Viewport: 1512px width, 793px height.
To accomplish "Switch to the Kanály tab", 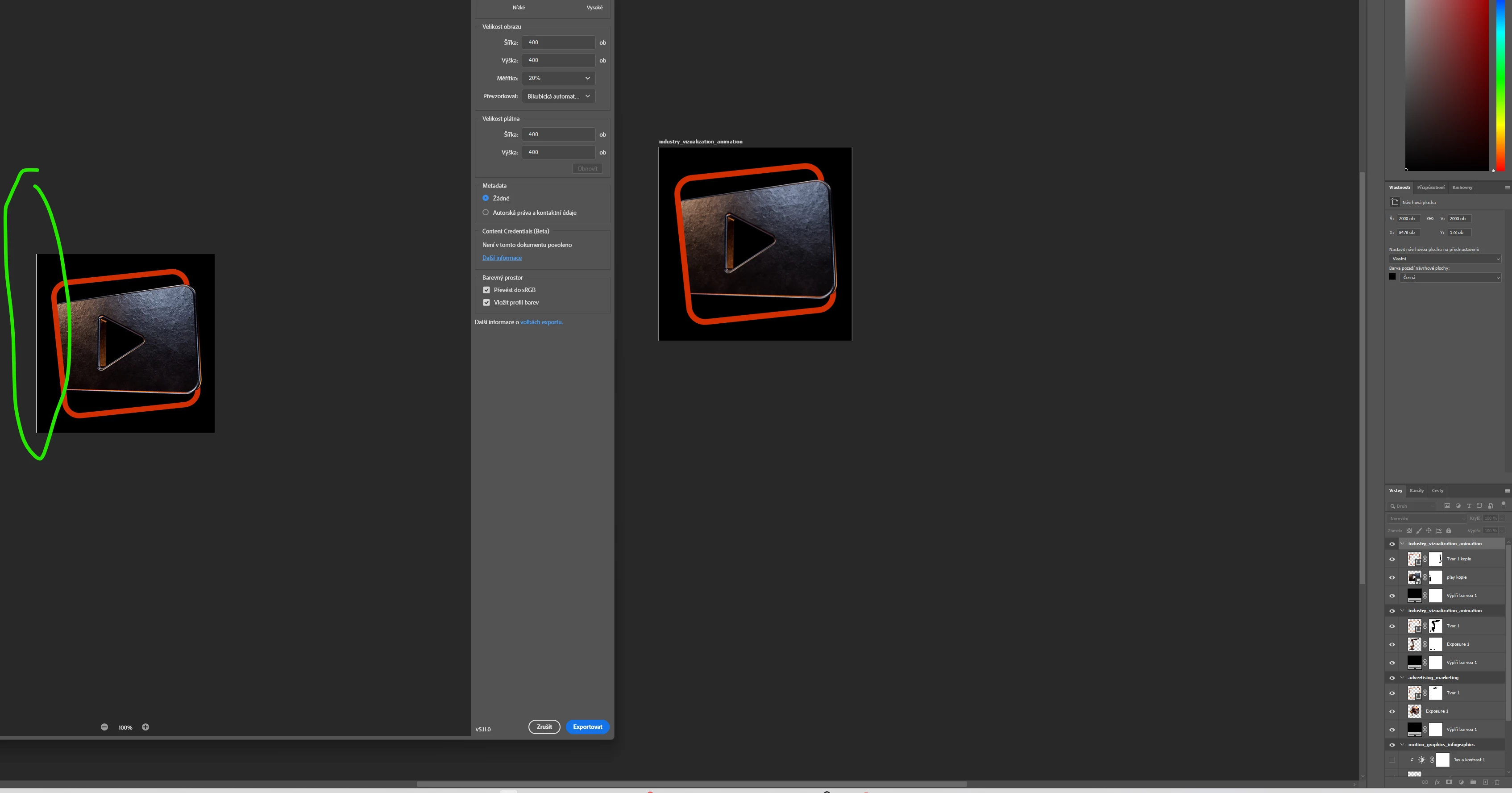I will 1416,490.
